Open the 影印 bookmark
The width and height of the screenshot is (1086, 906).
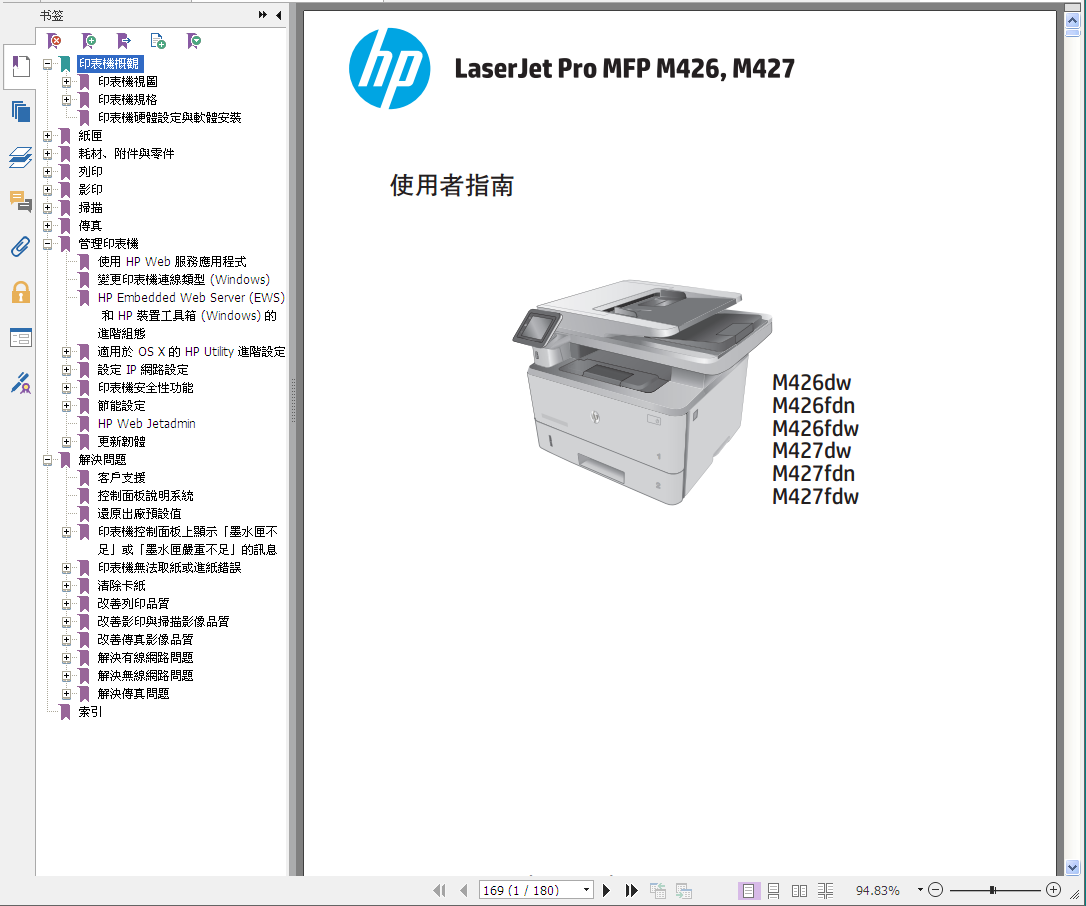point(90,190)
